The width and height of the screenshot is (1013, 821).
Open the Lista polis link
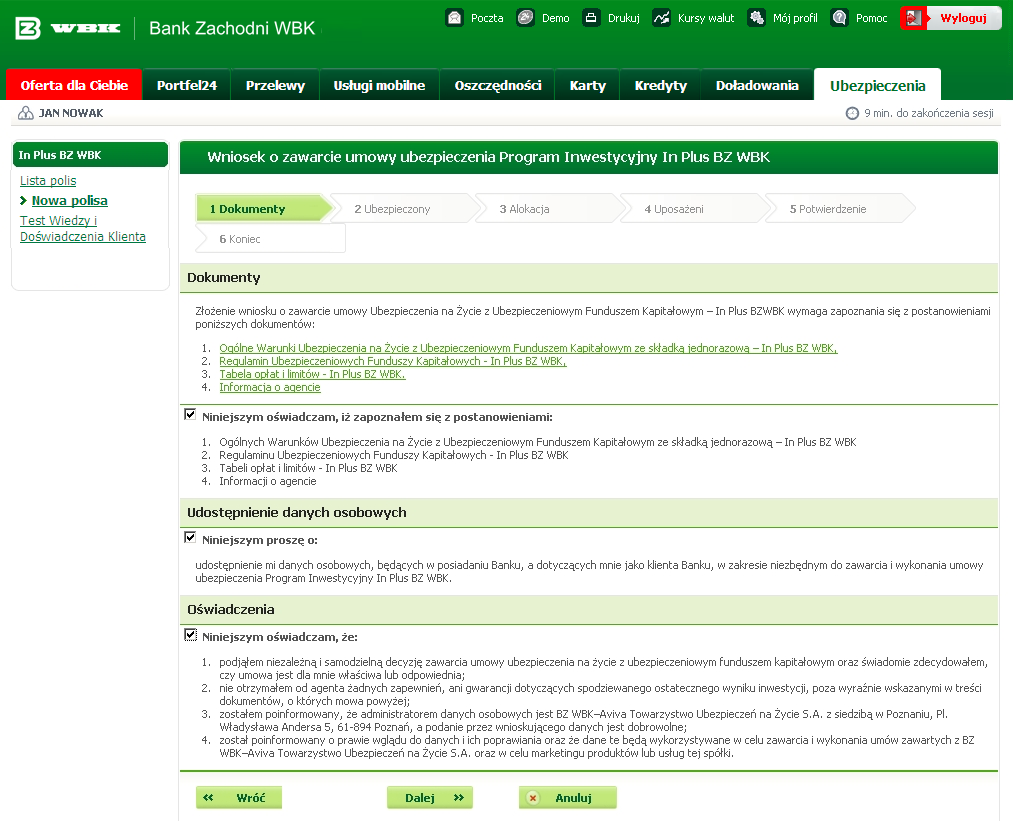(48, 181)
